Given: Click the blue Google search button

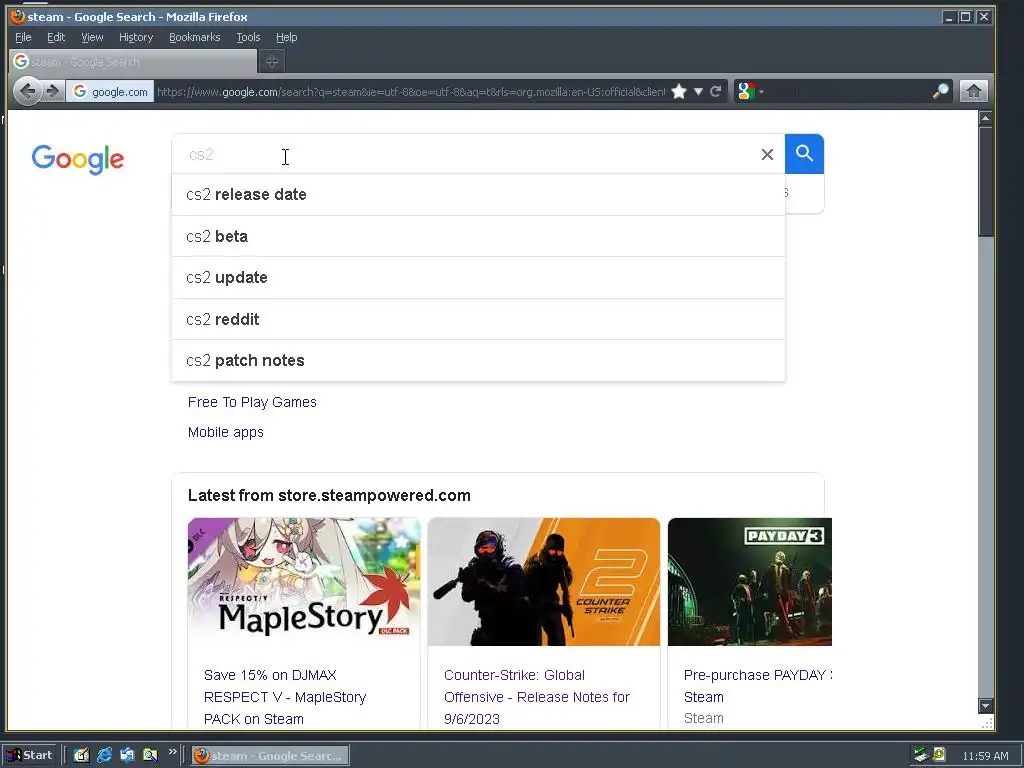Looking at the screenshot, I should tap(805, 154).
